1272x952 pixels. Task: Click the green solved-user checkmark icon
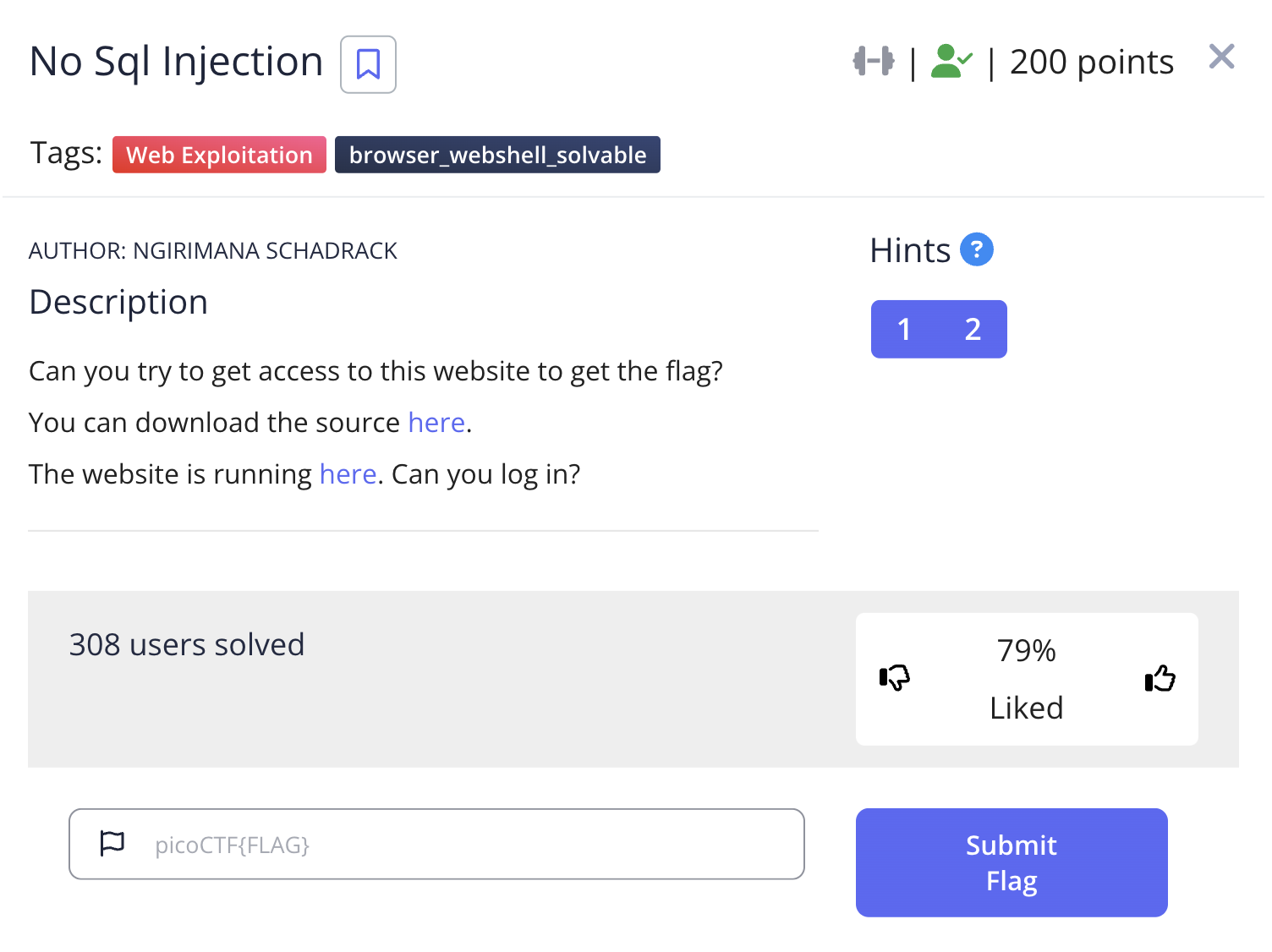pos(951,61)
